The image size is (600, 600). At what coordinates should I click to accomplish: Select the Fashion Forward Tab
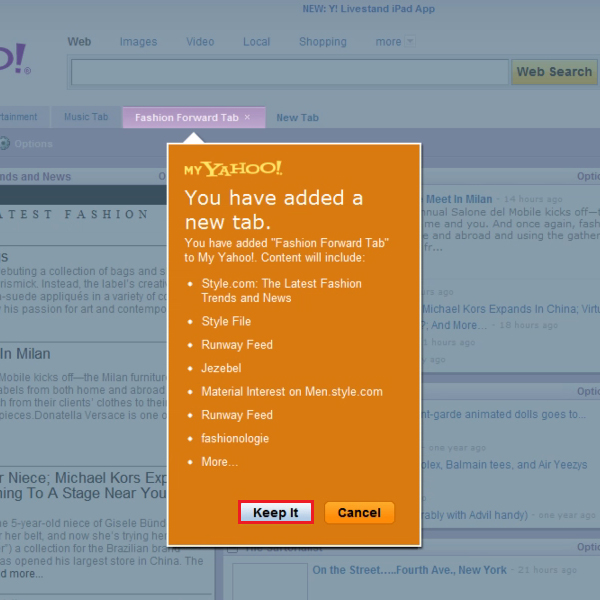187,117
